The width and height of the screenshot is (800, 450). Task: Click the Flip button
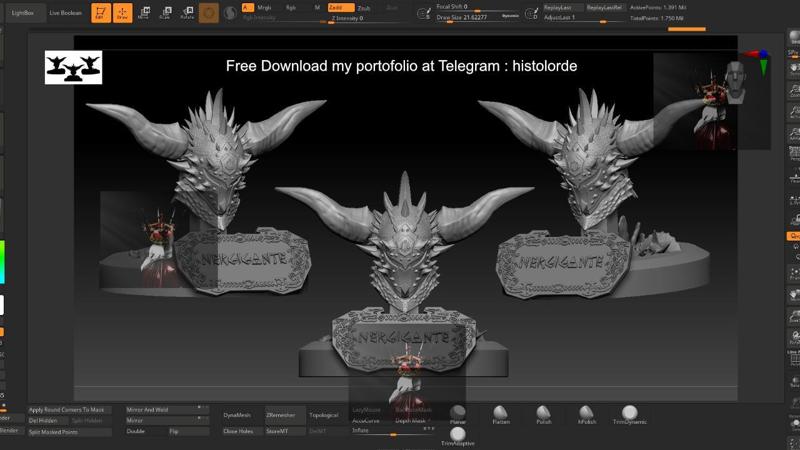189,432
